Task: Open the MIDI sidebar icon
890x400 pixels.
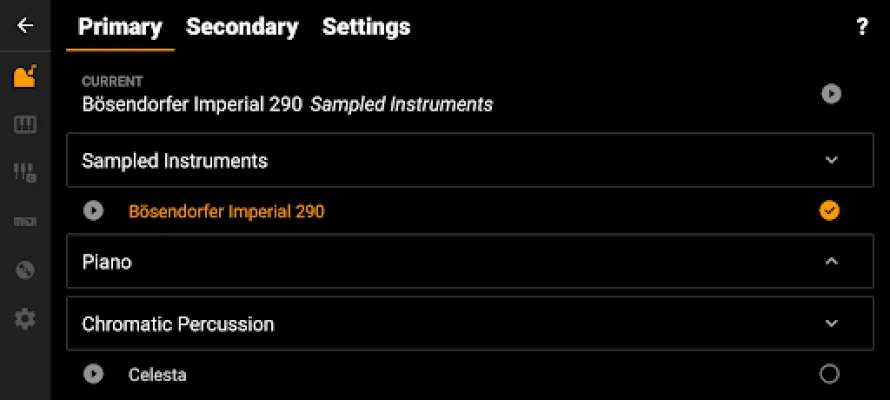Action: [x=25, y=221]
